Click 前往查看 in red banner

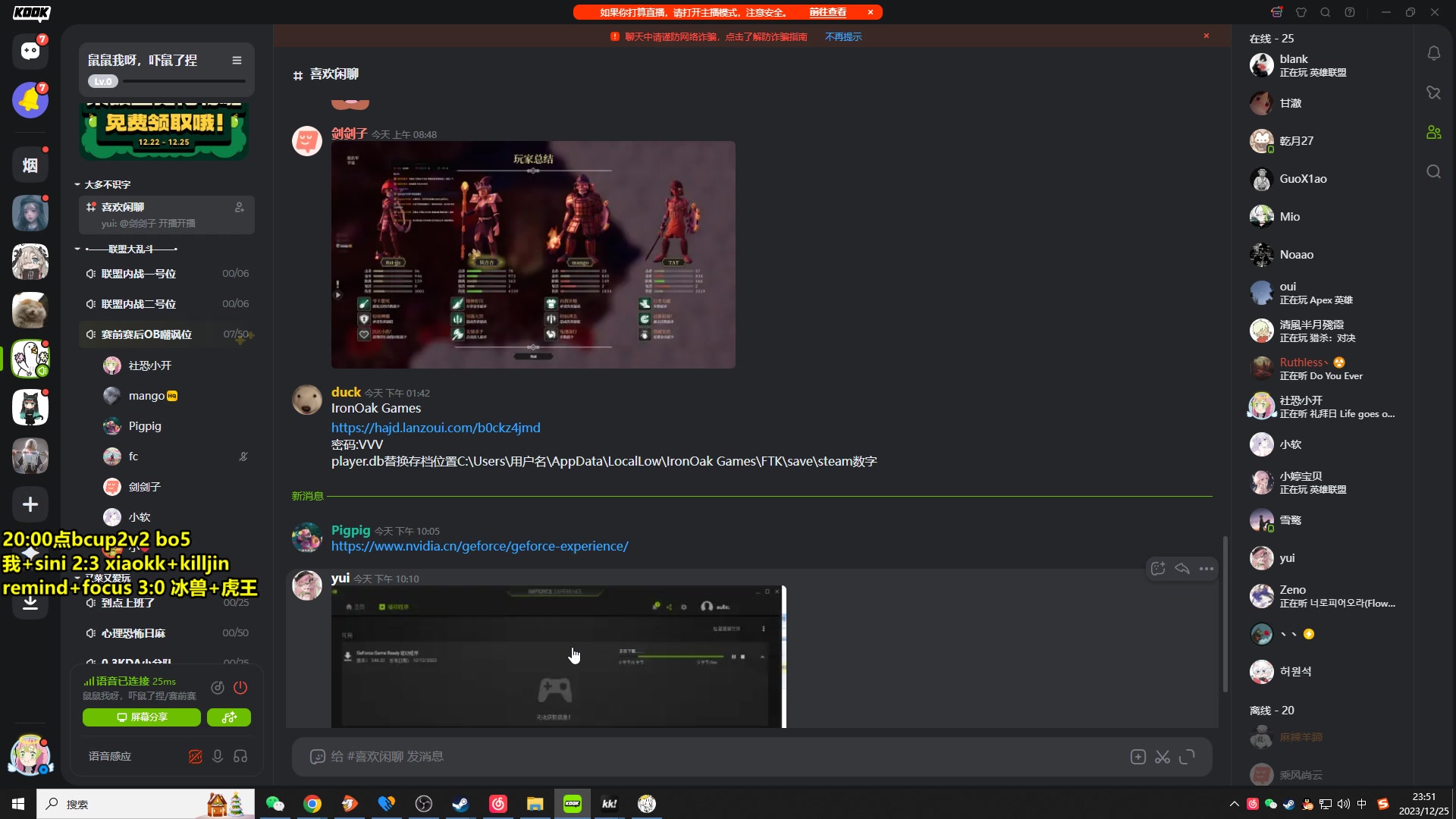(827, 12)
